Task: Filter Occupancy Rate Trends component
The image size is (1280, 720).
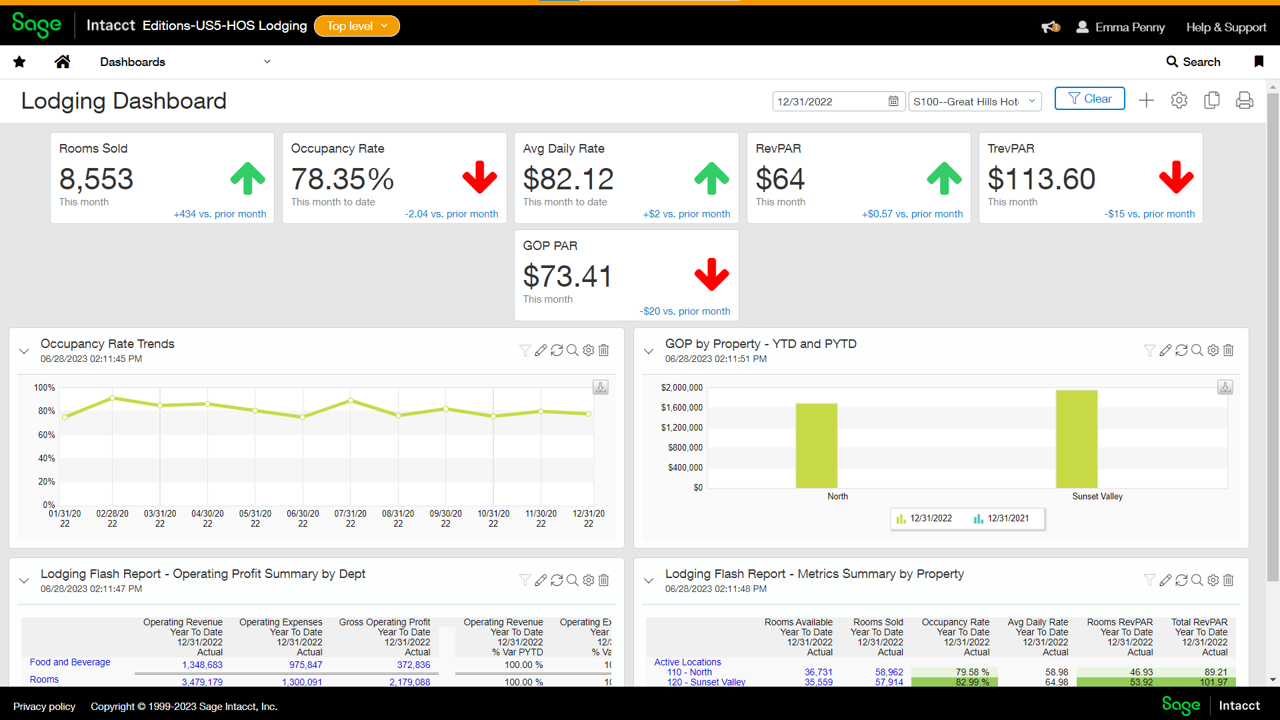Action: point(525,350)
